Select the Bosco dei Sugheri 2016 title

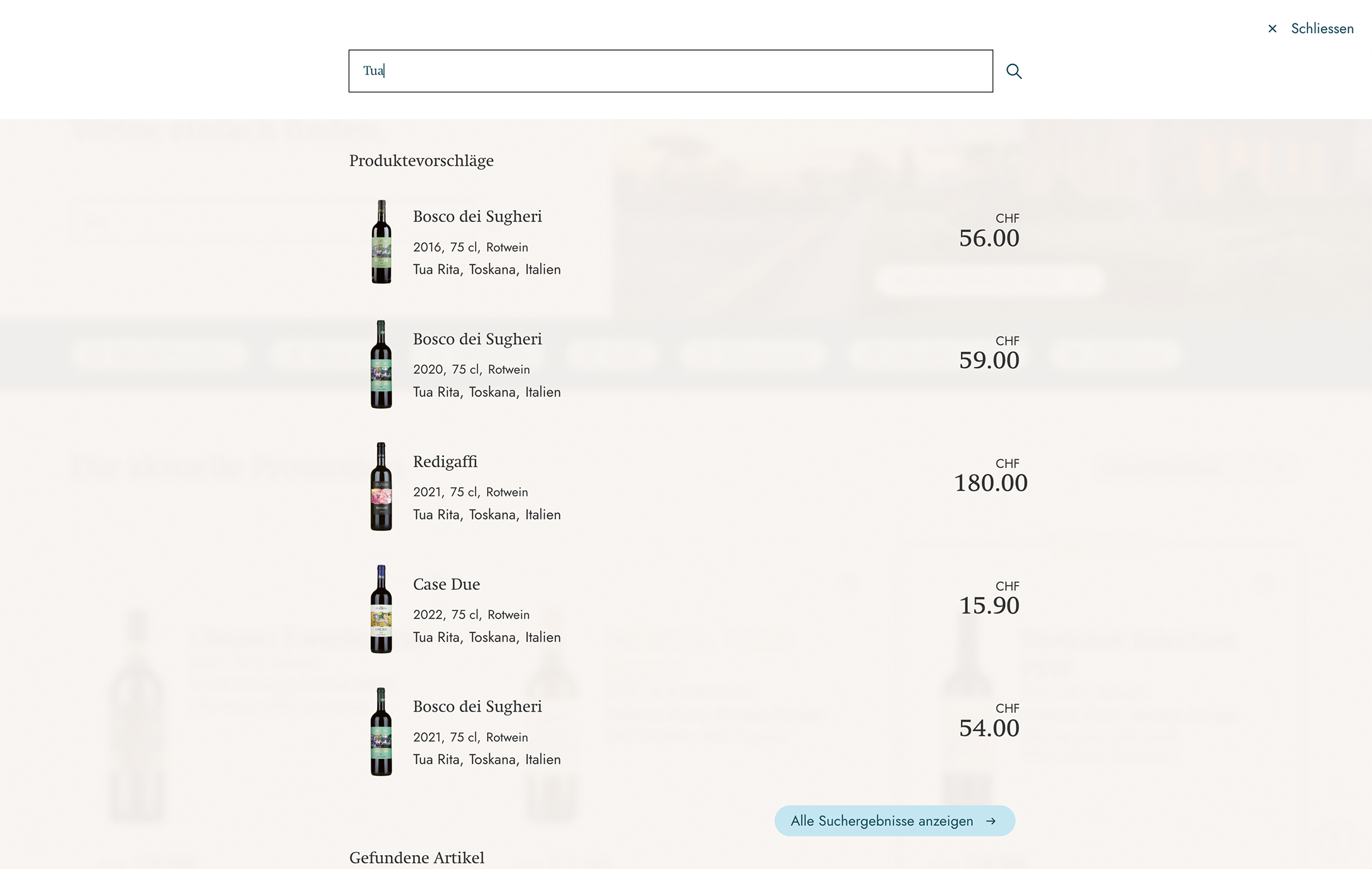coord(478,216)
